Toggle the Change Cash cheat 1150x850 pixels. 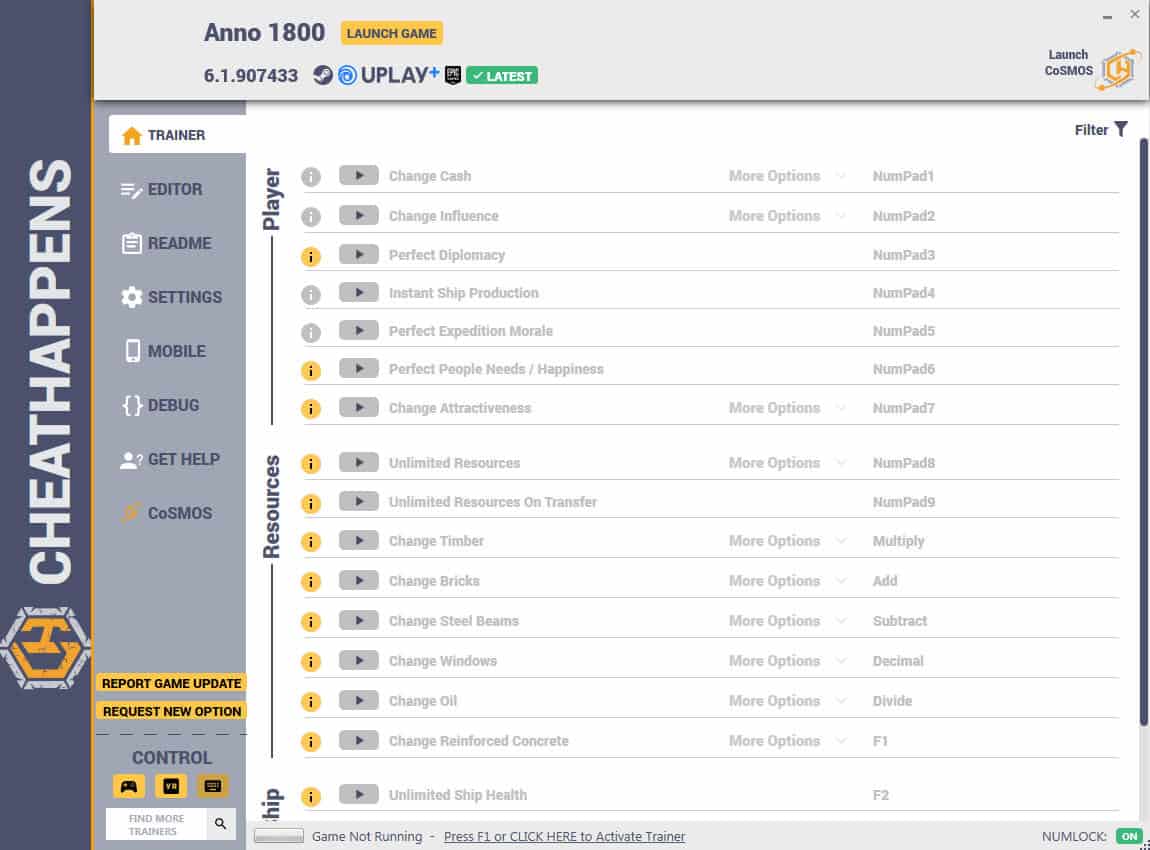(x=359, y=176)
